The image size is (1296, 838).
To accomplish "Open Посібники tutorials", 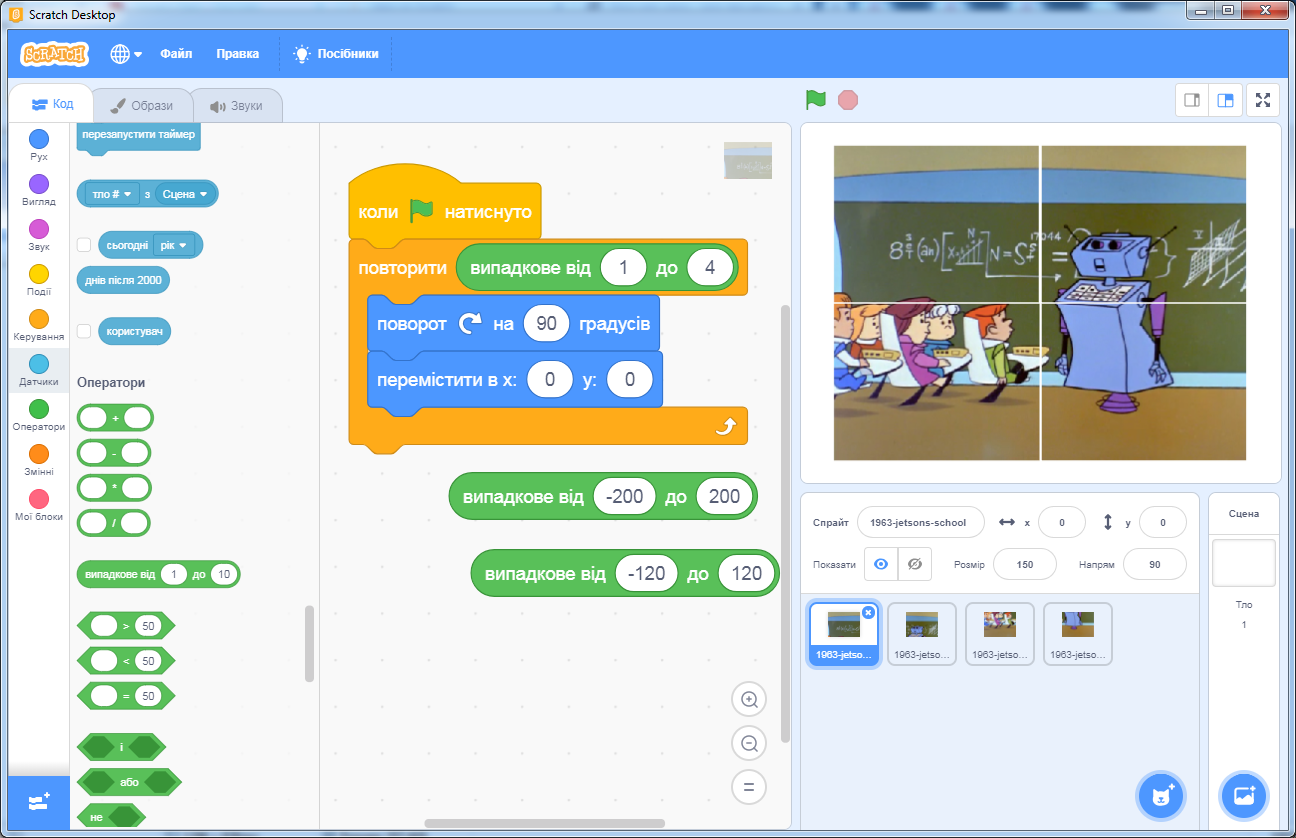I will [x=336, y=54].
